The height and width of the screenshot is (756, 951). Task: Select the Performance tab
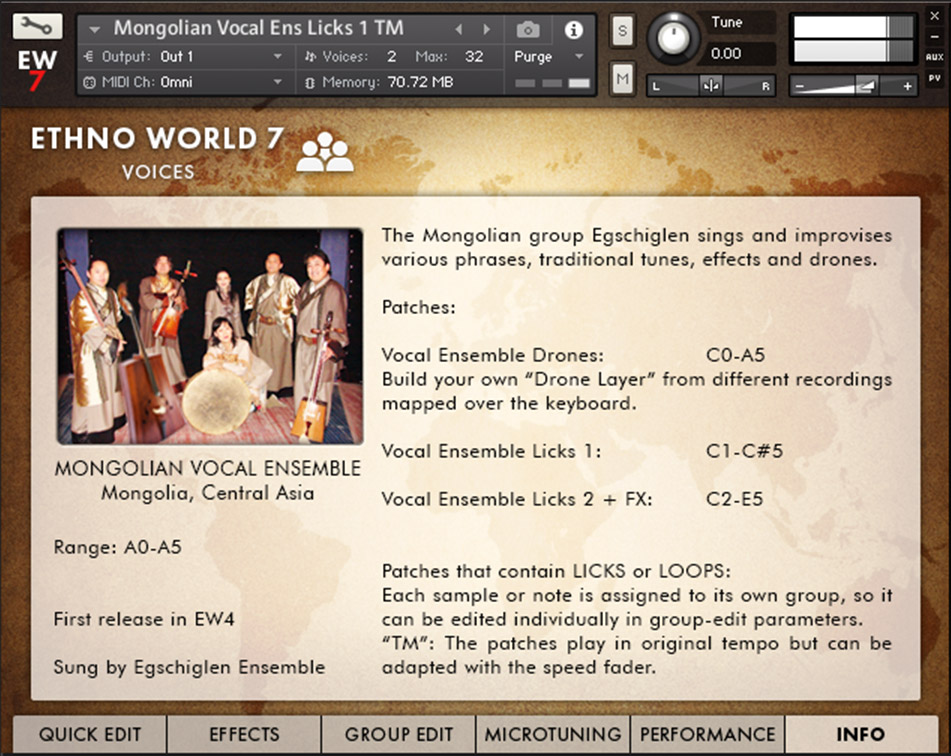coord(707,734)
